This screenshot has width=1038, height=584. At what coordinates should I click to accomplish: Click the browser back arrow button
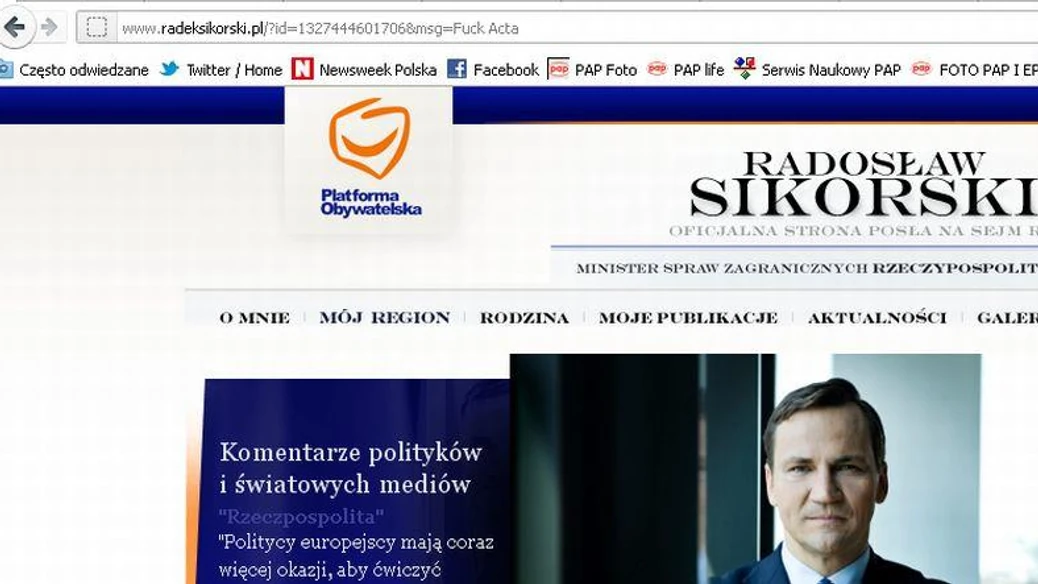coord(15,27)
